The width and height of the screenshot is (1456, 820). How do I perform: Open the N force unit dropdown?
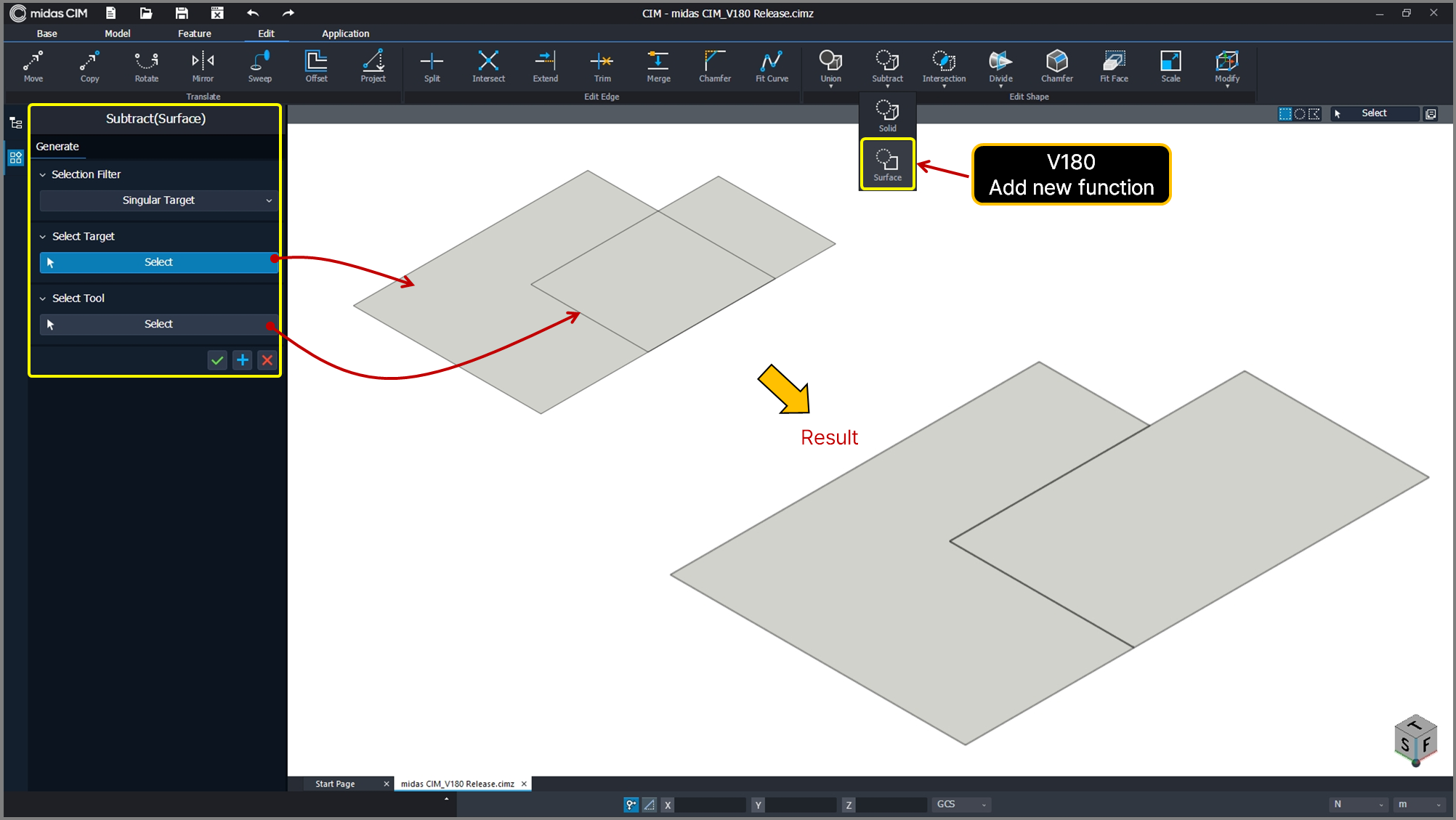tap(1358, 804)
